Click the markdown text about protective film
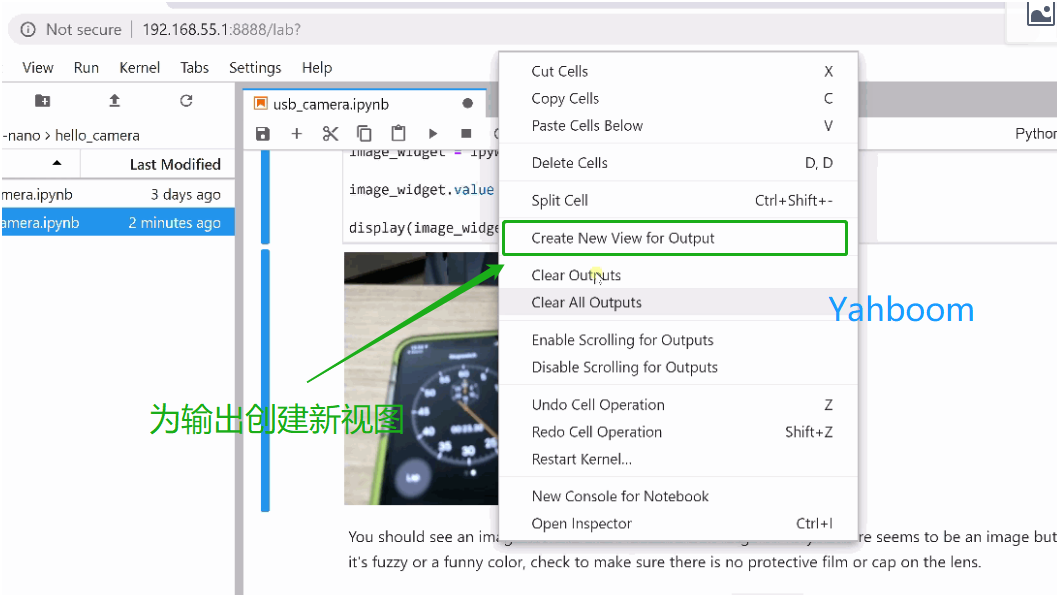Screen dimensions: 1059x597 (665, 562)
